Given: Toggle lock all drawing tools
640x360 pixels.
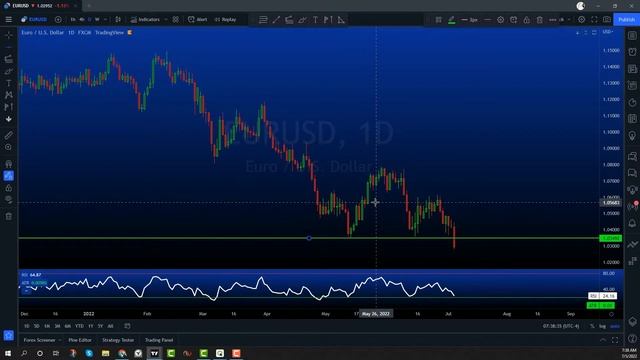Looking at the screenshot, I should tap(9, 188).
